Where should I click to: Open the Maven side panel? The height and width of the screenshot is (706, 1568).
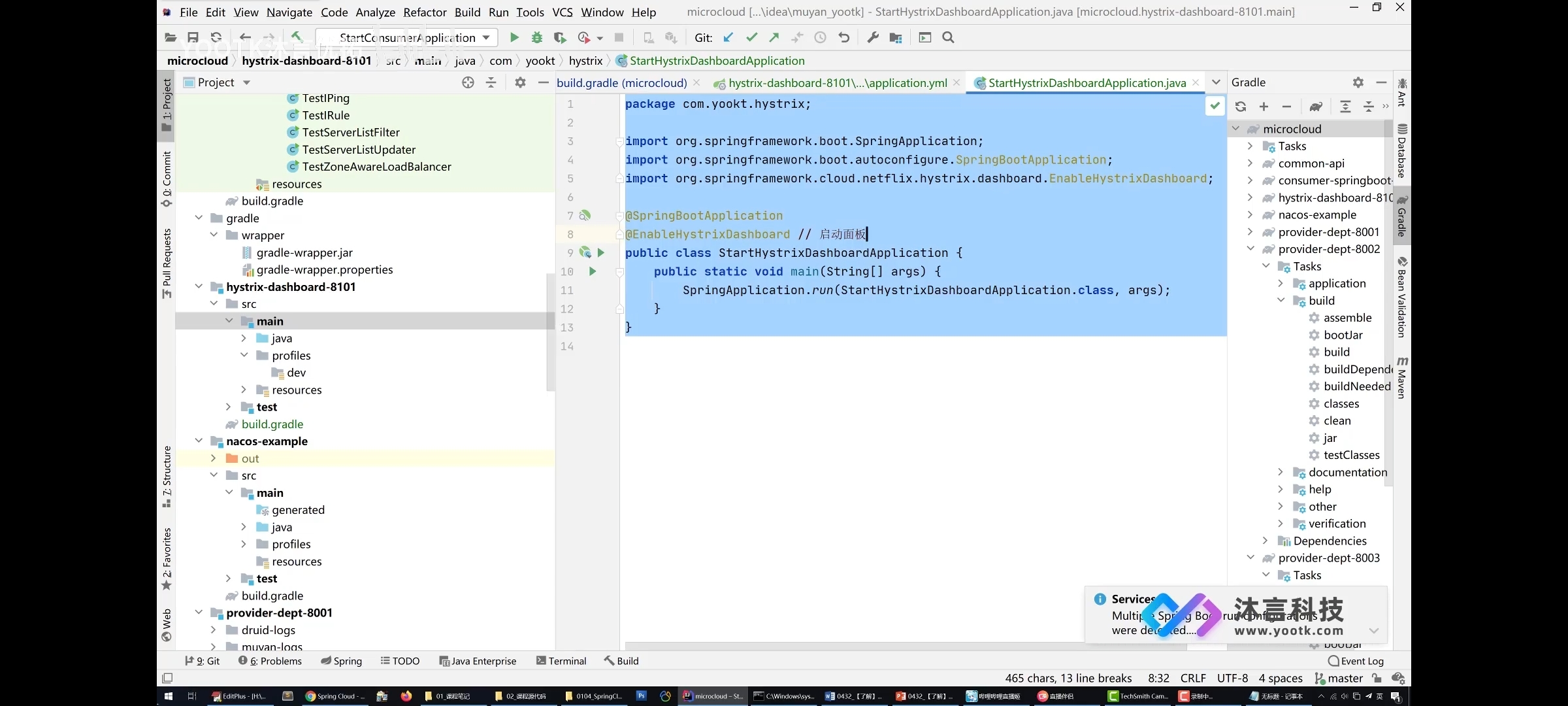click(x=1402, y=377)
